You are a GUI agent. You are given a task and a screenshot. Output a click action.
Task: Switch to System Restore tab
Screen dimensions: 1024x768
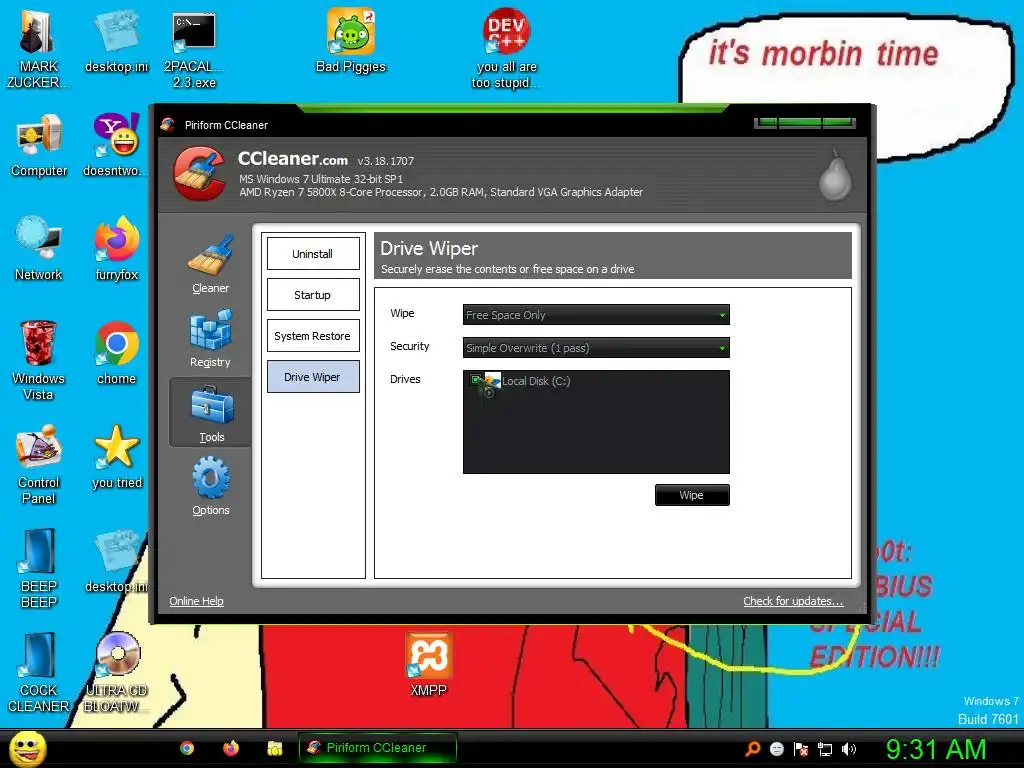point(313,336)
